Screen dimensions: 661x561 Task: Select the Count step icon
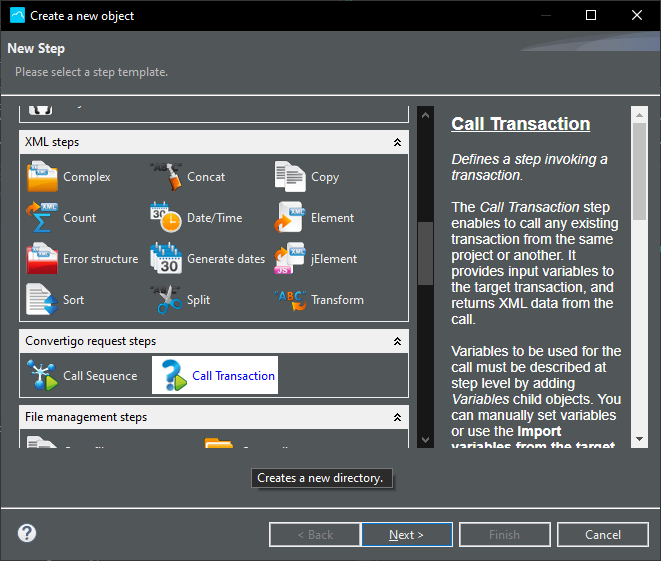42,217
